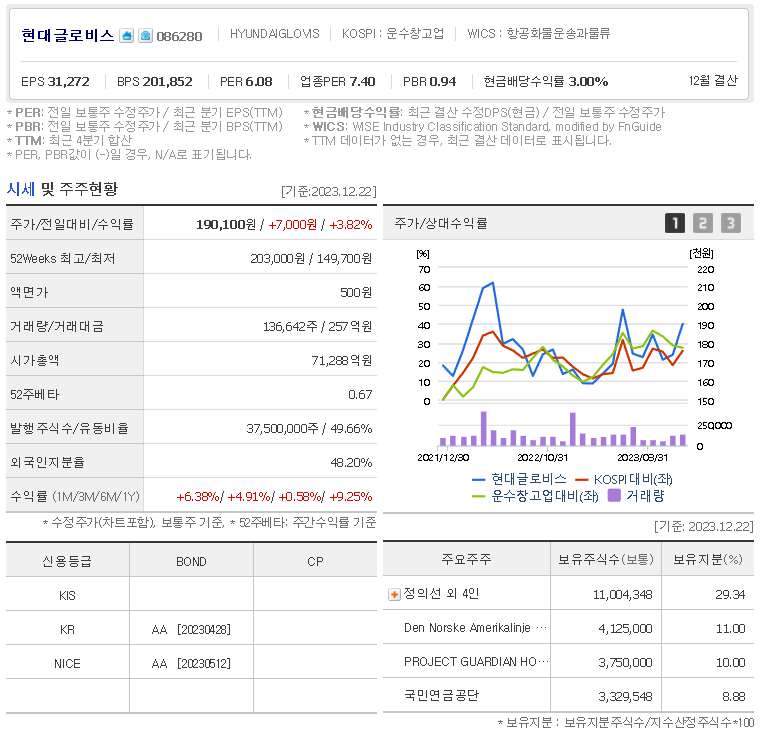
Task: Click the NICE bond rating AA [20230512]
Action: [x=191, y=663]
